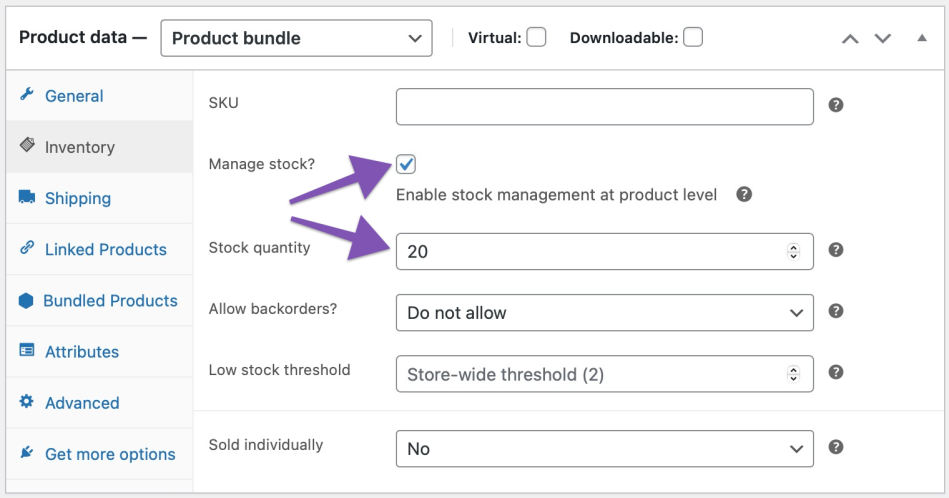
Task: Click the Low stock threshold help icon
Action: (x=836, y=372)
